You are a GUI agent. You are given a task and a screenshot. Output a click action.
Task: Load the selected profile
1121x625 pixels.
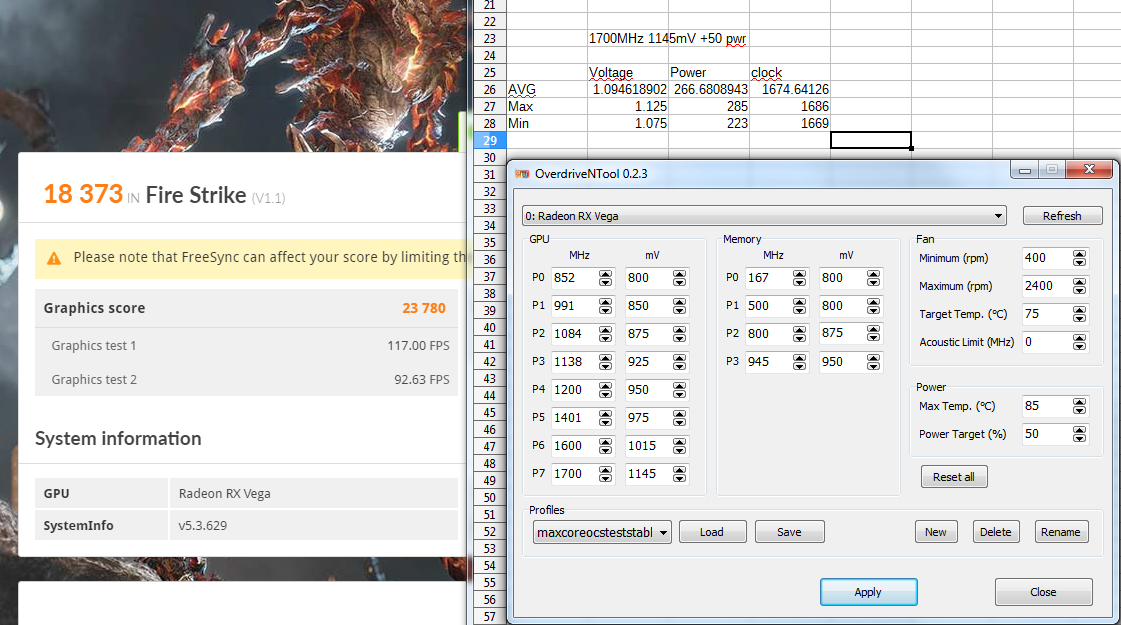pyautogui.click(x=712, y=532)
